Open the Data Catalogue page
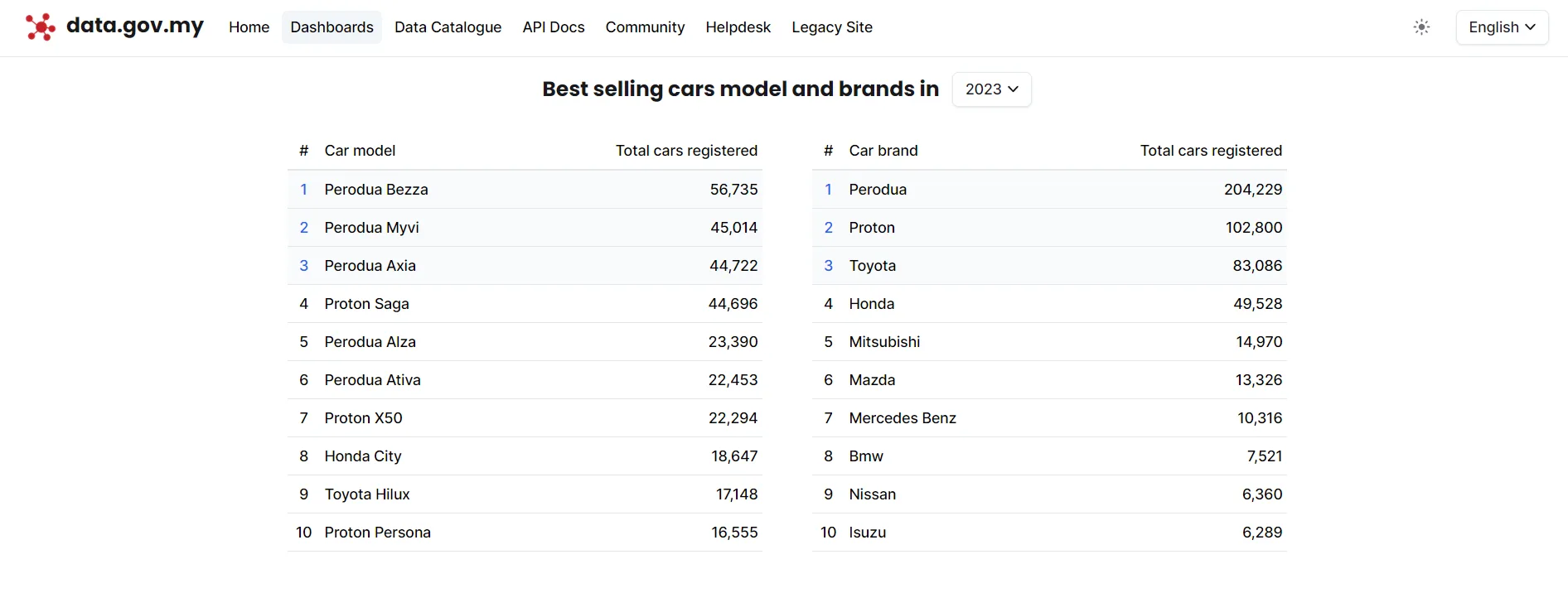 [448, 27]
